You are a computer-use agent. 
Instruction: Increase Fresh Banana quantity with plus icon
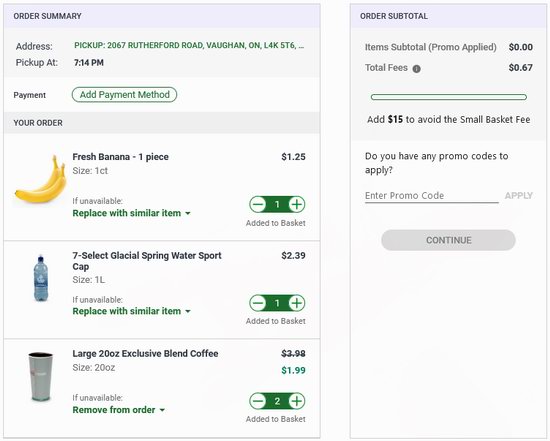click(x=297, y=204)
